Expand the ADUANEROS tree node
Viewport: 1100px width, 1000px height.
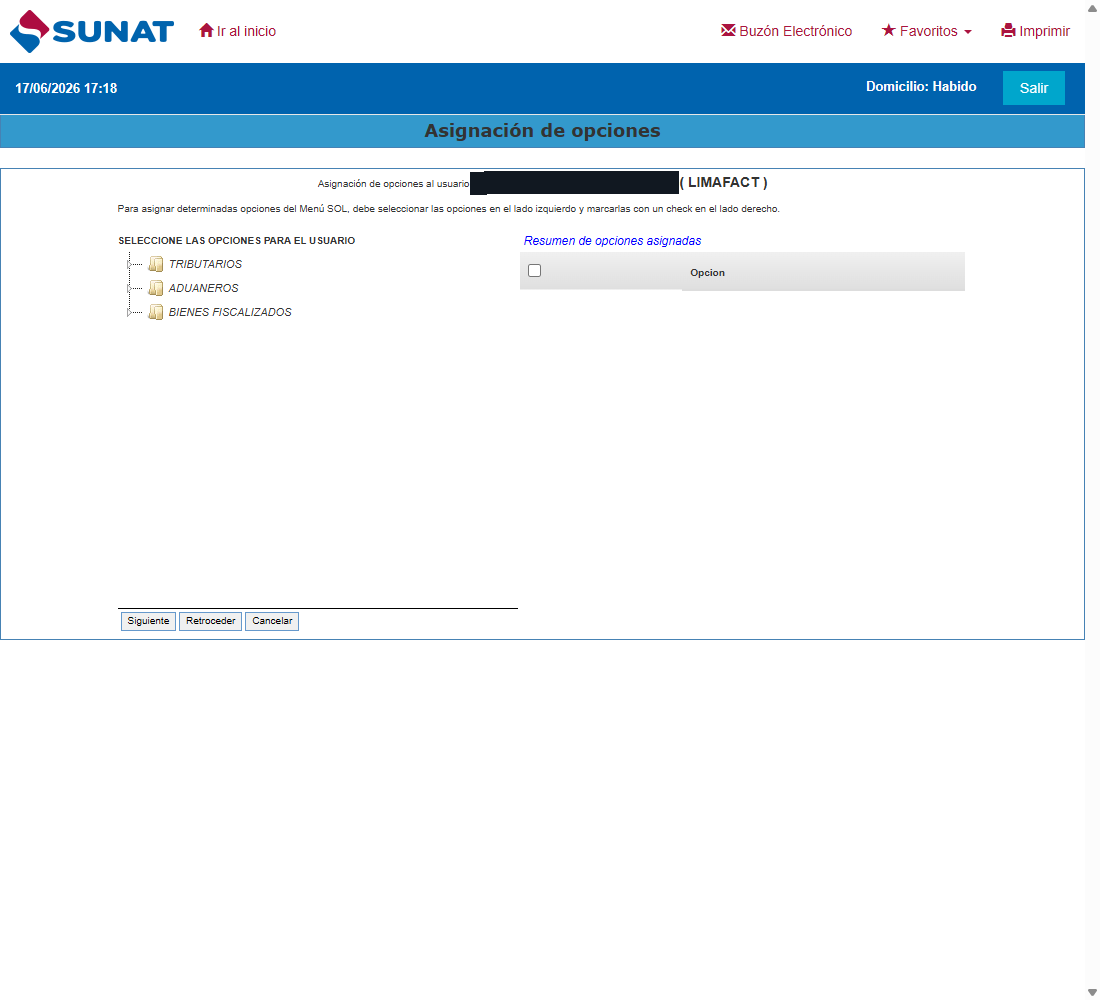tap(129, 288)
